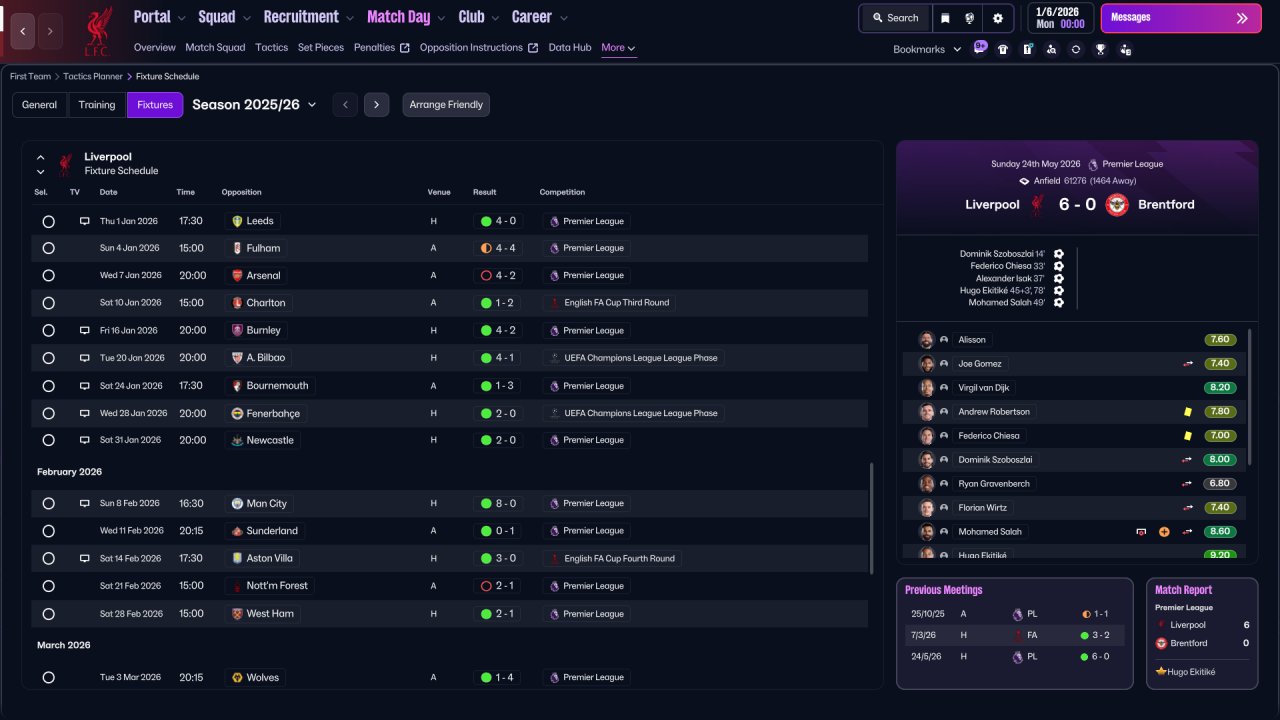Open the bookmark icon beside Search

[946, 18]
